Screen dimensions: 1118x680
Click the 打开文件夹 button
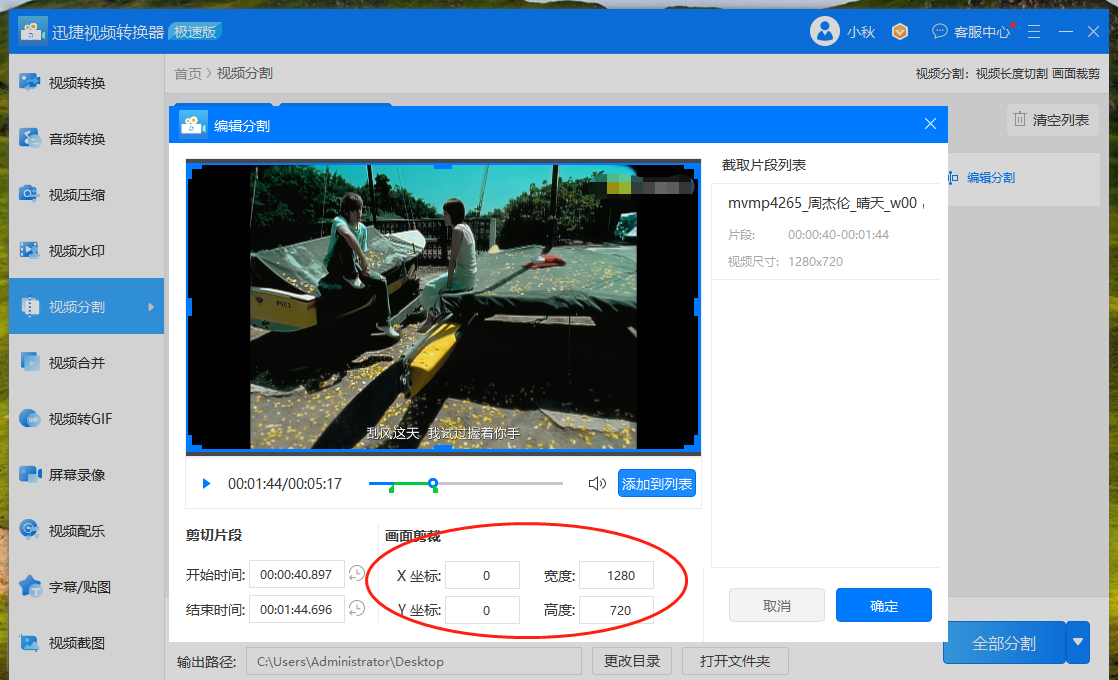735,661
